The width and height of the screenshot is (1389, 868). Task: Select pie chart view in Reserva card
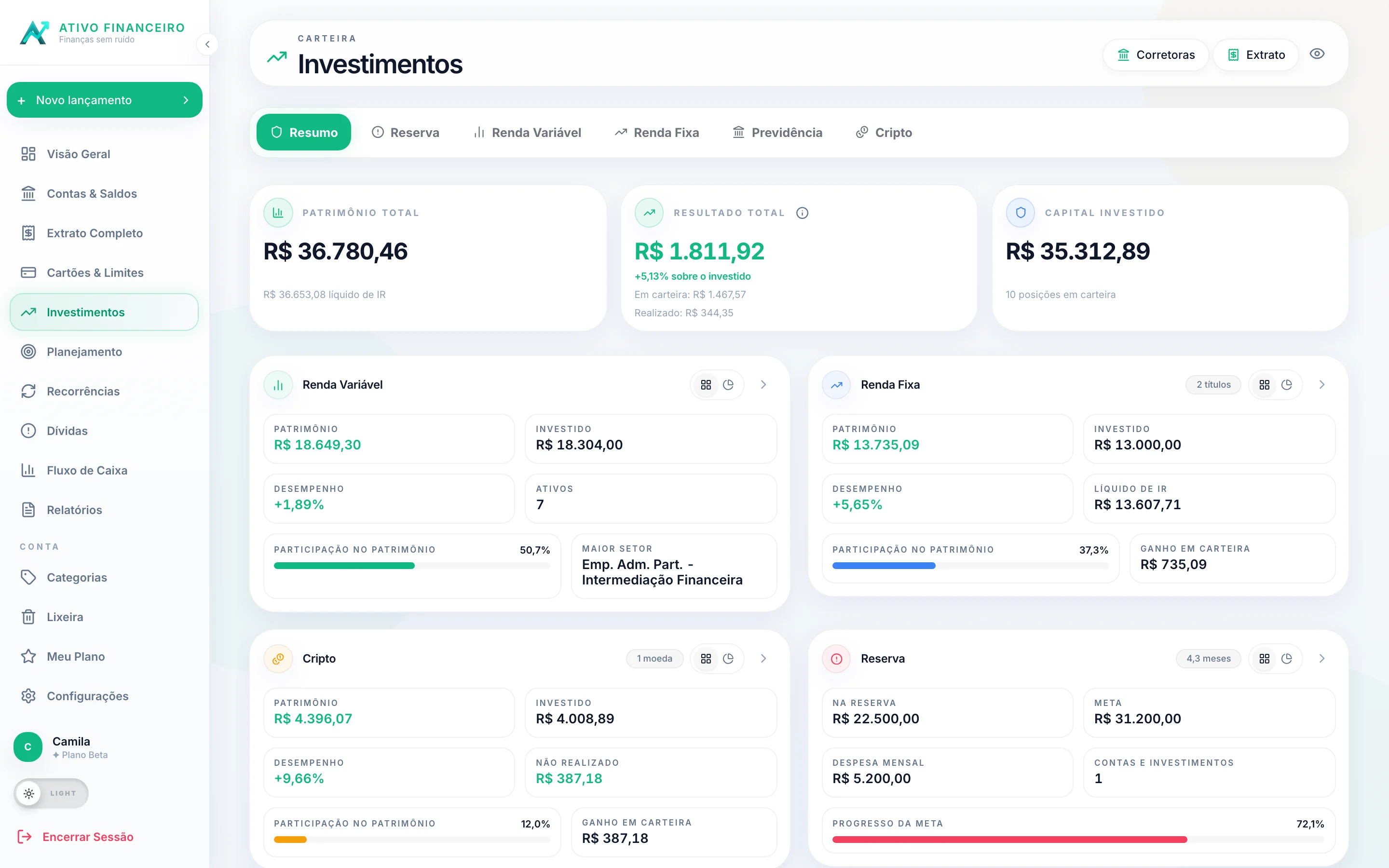(1287, 658)
